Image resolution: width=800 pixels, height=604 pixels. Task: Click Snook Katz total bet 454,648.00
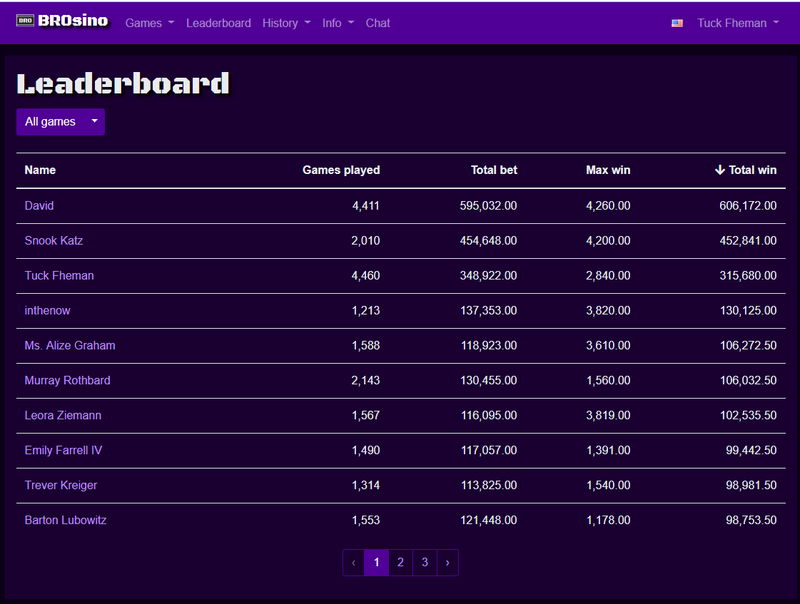[488, 241]
